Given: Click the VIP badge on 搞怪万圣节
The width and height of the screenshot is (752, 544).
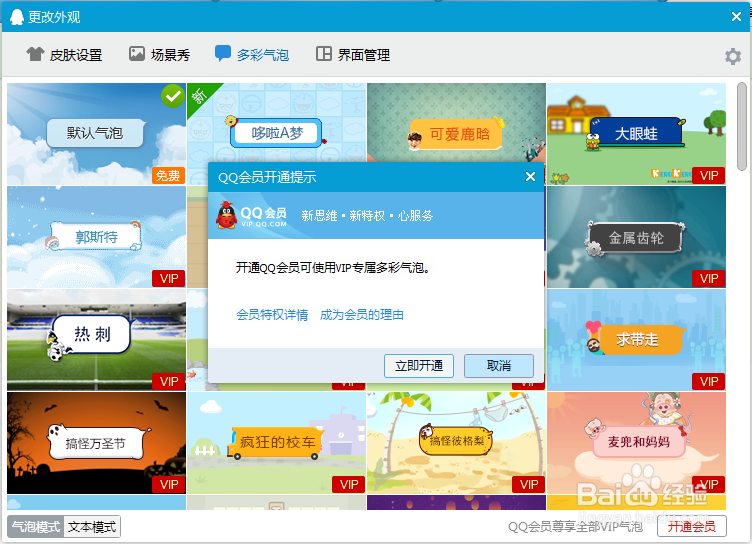Looking at the screenshot, I should (169, 485).
